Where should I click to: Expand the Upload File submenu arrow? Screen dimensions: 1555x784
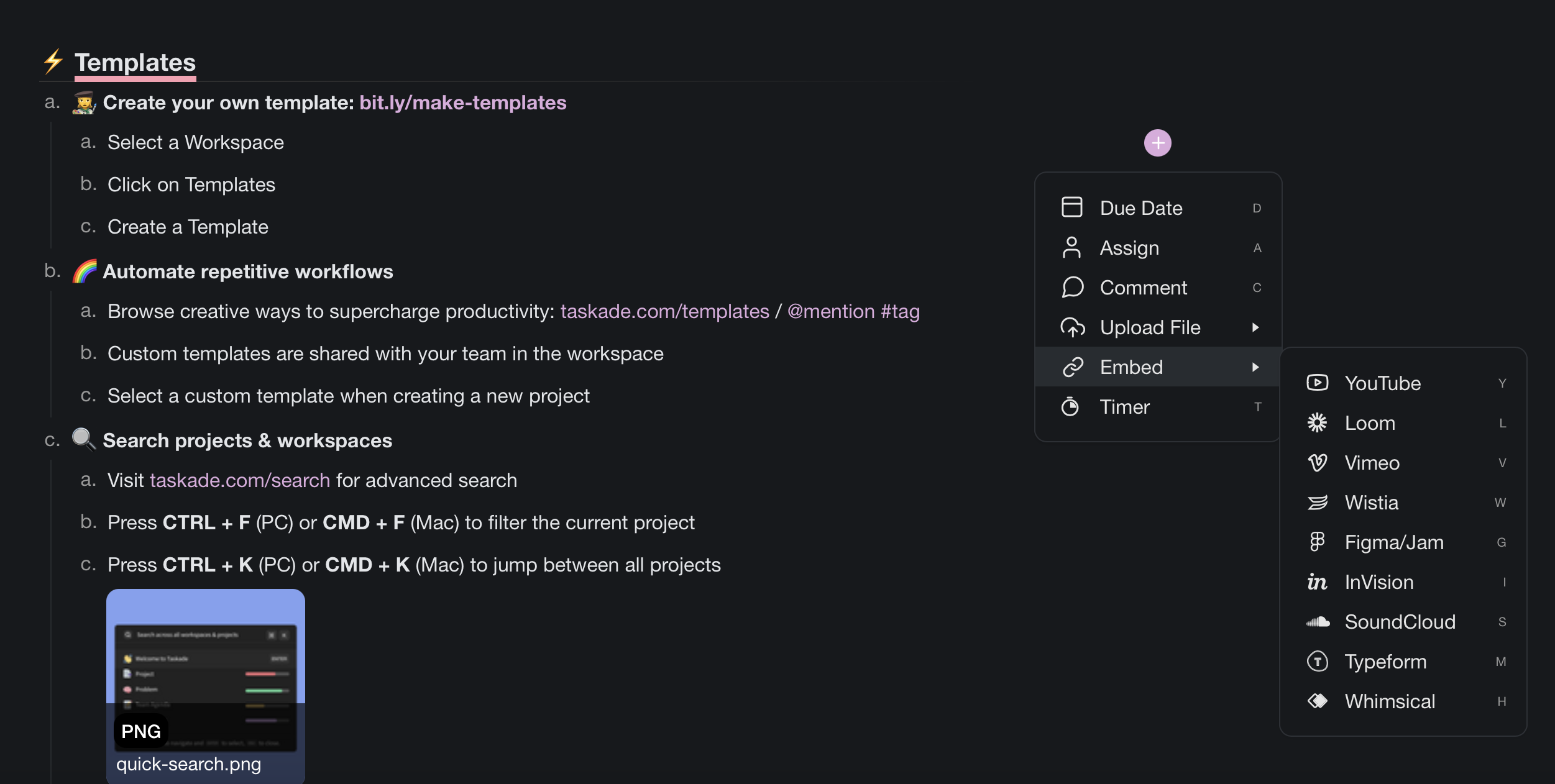click(1255, 327)
